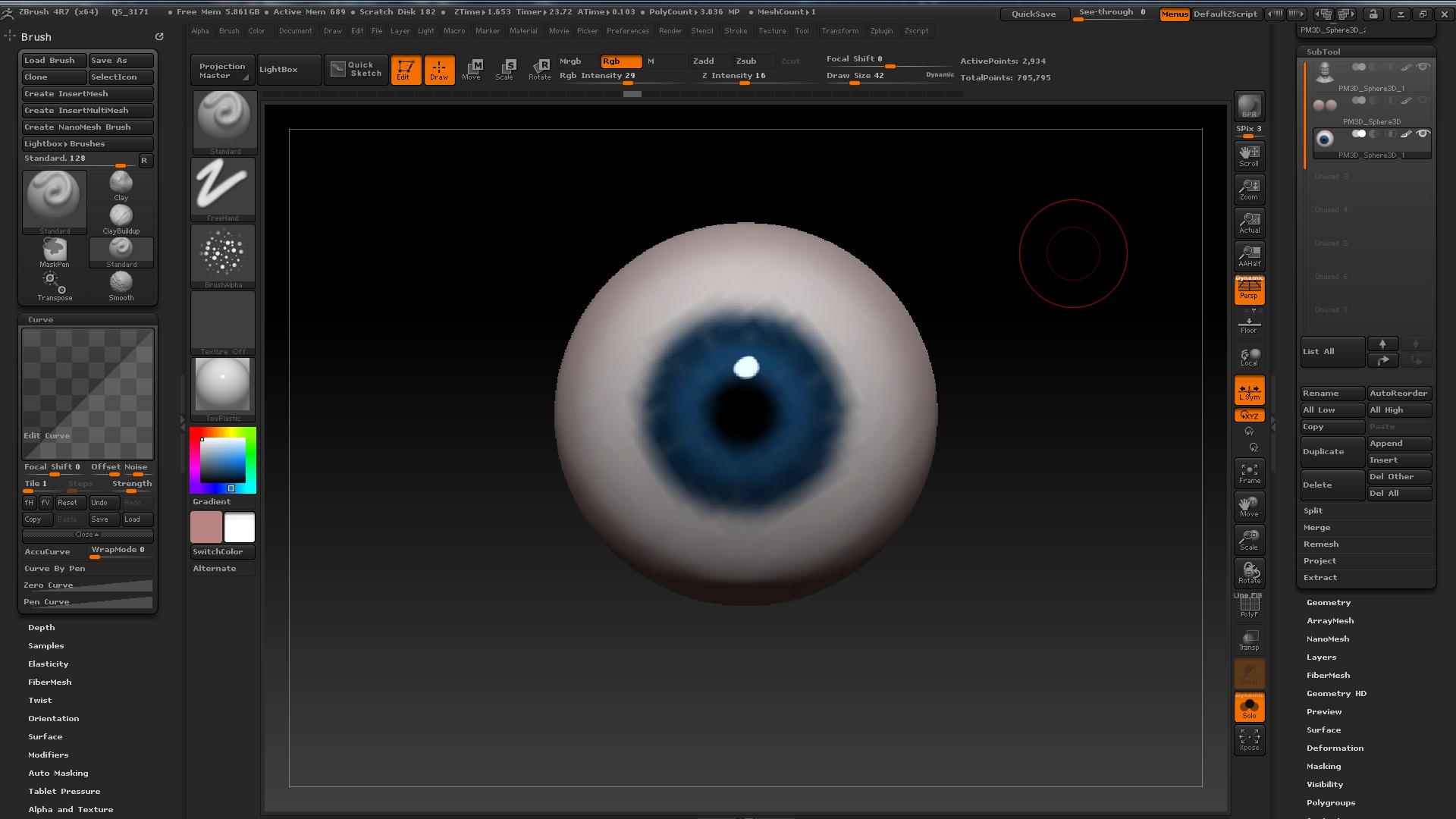1456x819 pixels.
Task: Click the SwitchColor button
Action: point(223,552)
